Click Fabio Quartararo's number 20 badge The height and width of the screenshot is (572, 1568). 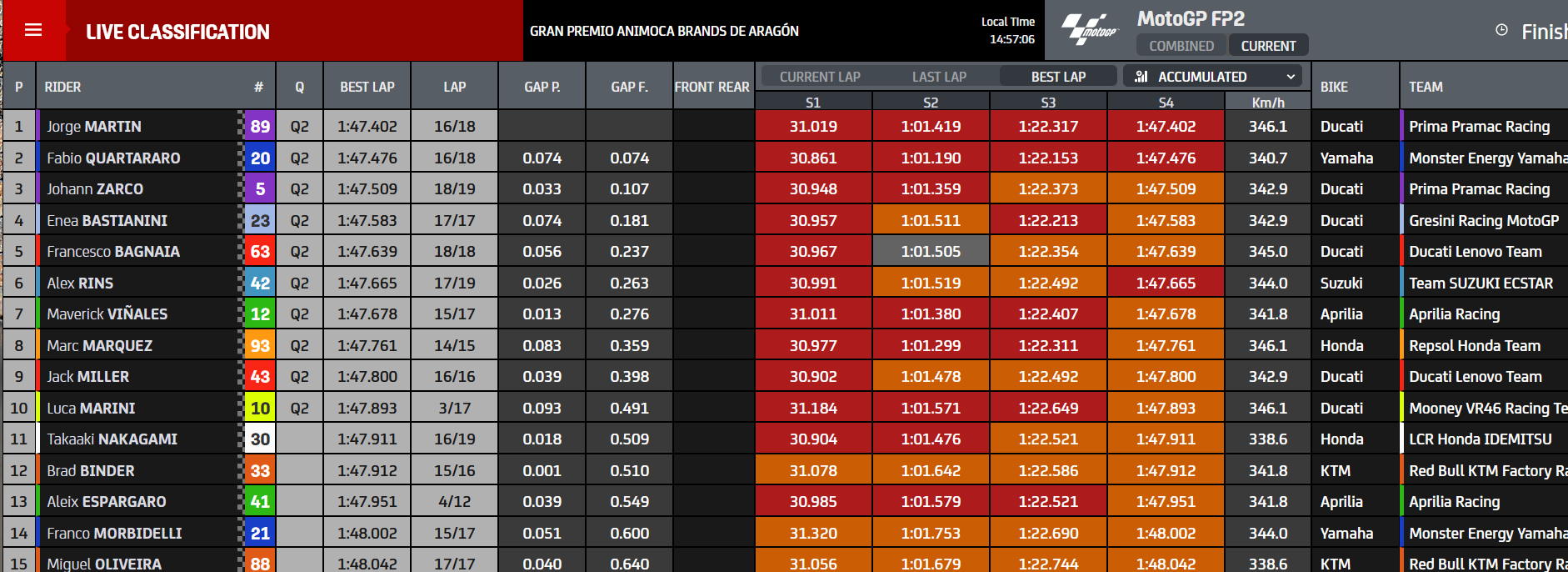point(260,158)
